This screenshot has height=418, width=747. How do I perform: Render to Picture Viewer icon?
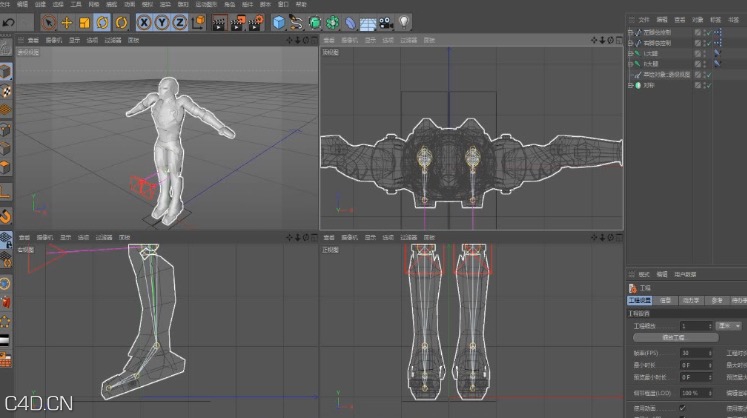click(x=237, y=22)
